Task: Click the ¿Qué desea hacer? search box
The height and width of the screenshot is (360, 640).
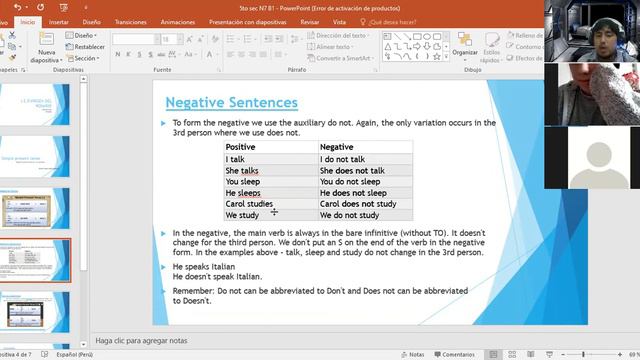Action: (388, 22)
